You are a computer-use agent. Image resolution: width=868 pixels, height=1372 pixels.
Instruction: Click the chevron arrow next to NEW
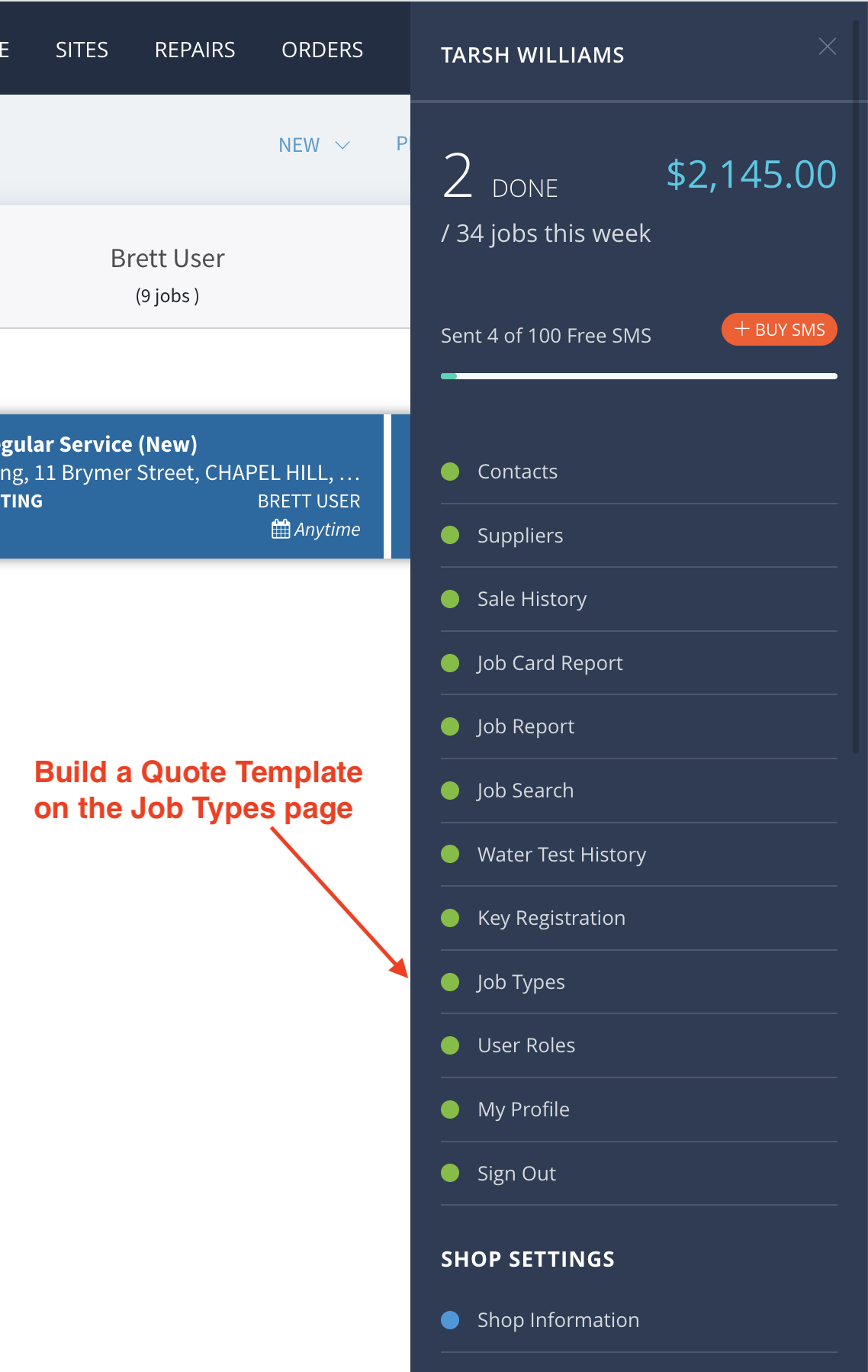tap(342, 145)
